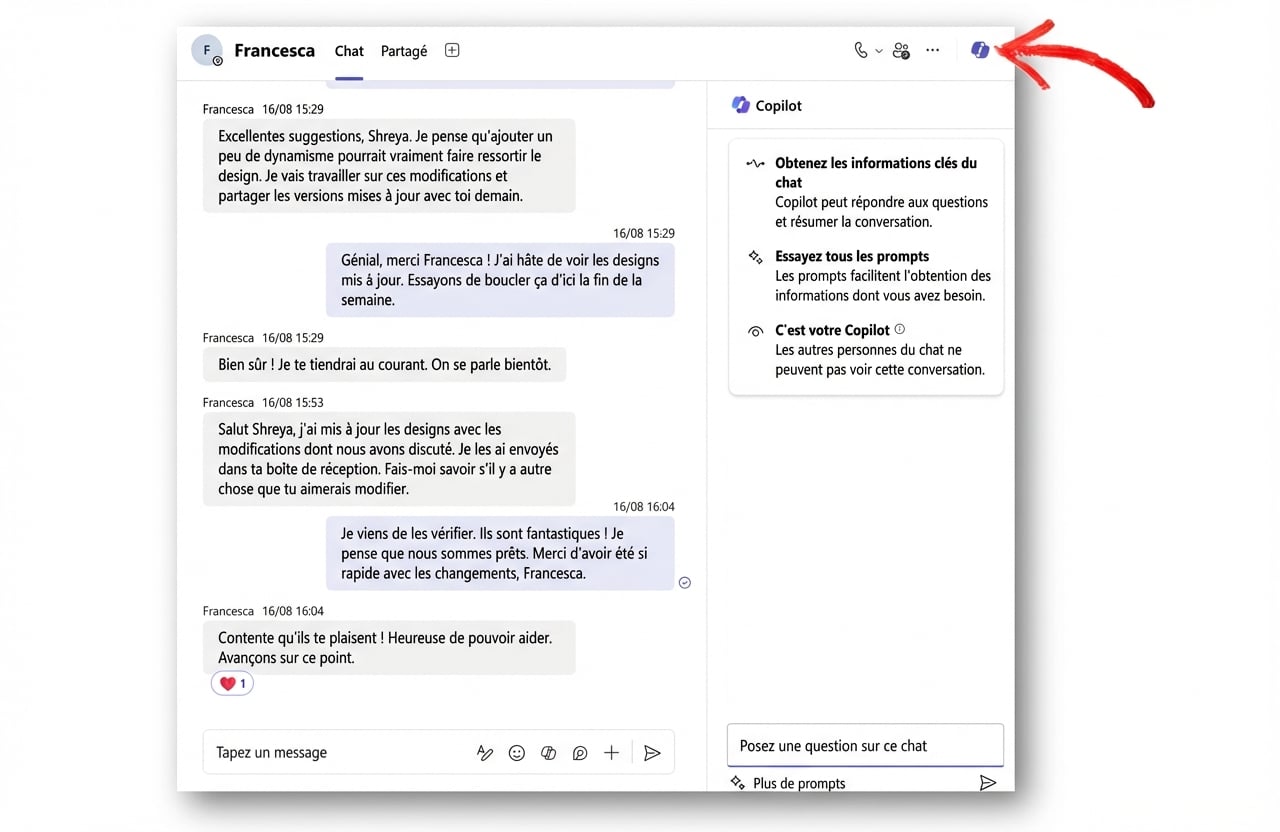1280x832 pixels.
Task: Add a new tab with the plus button
Action: [452, 49]
